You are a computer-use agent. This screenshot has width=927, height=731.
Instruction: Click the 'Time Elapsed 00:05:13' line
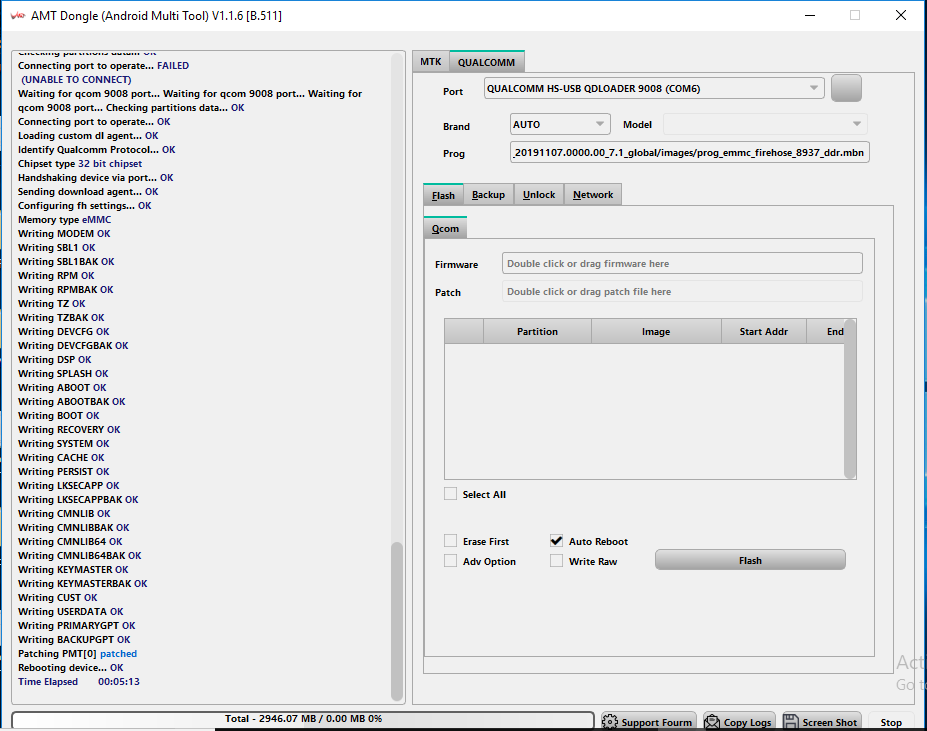click(x=79, y=681)
